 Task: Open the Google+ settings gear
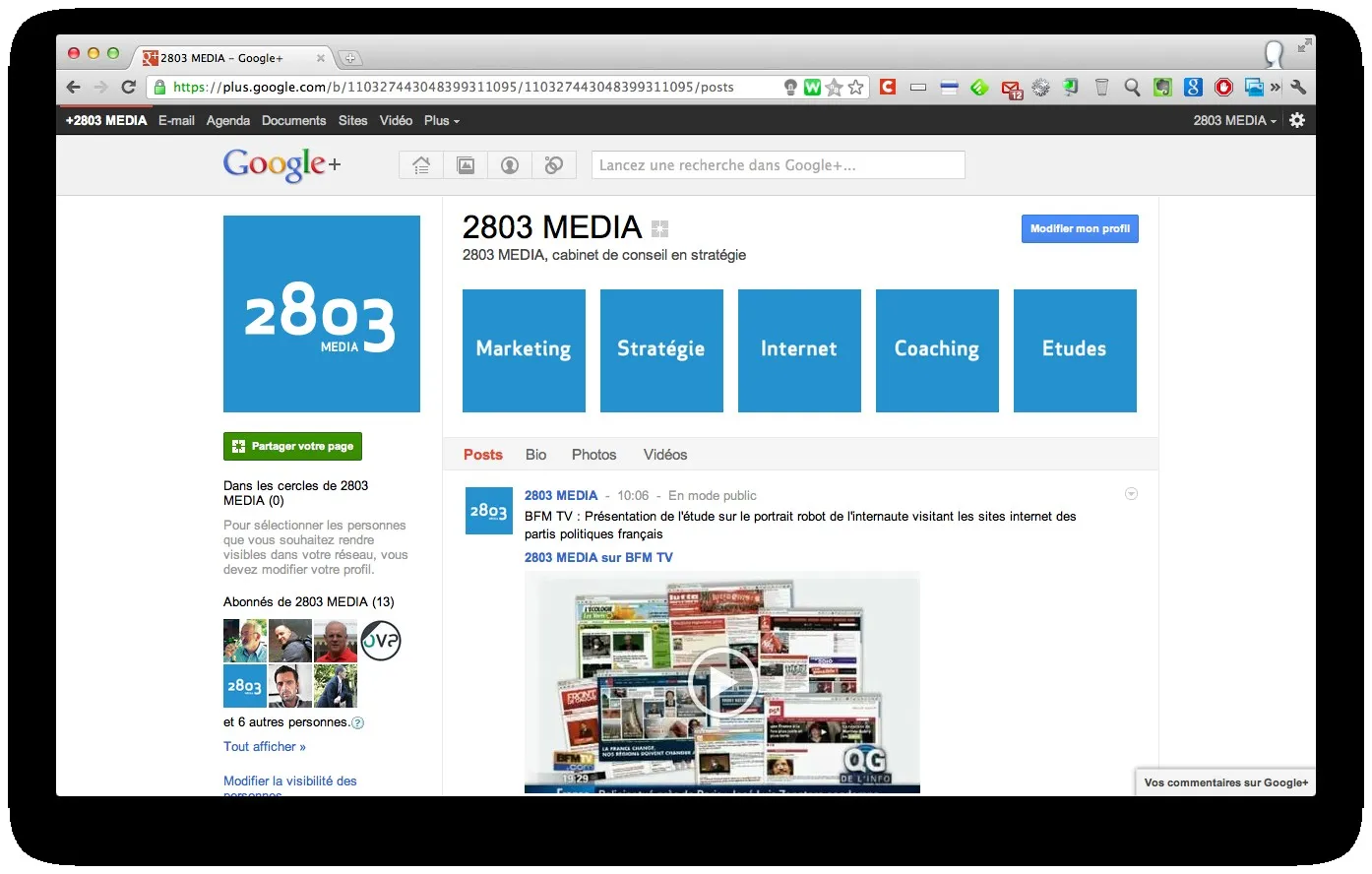(1297, 120)
